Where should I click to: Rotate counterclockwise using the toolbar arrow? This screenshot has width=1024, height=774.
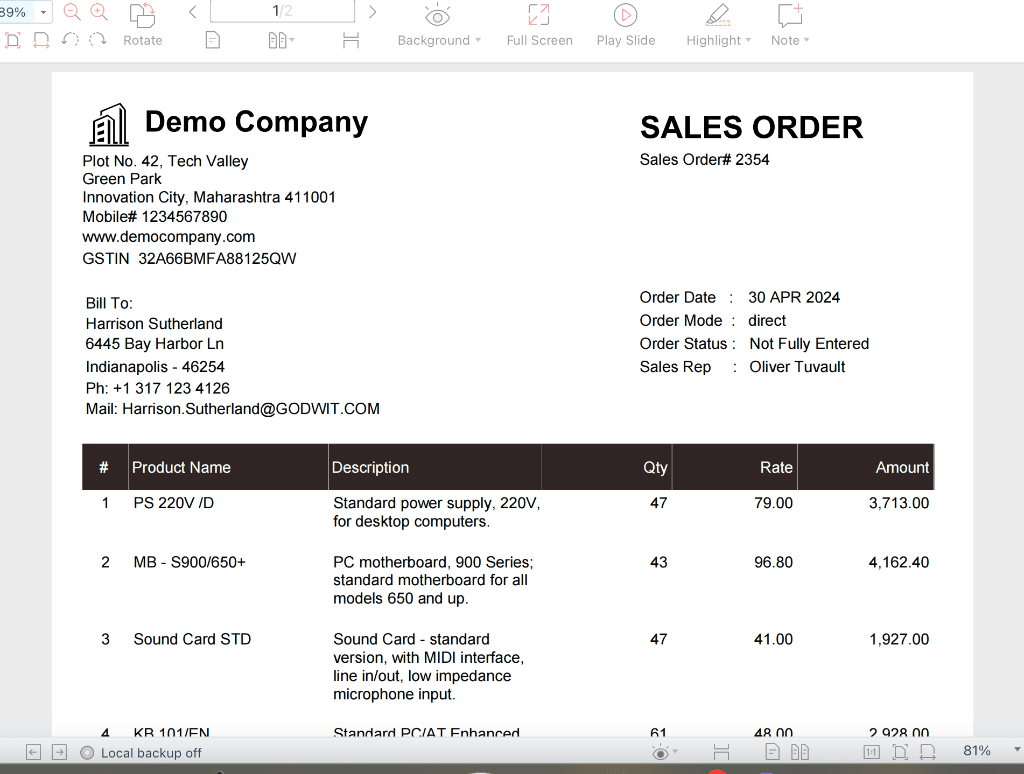[x=70, y=40]
